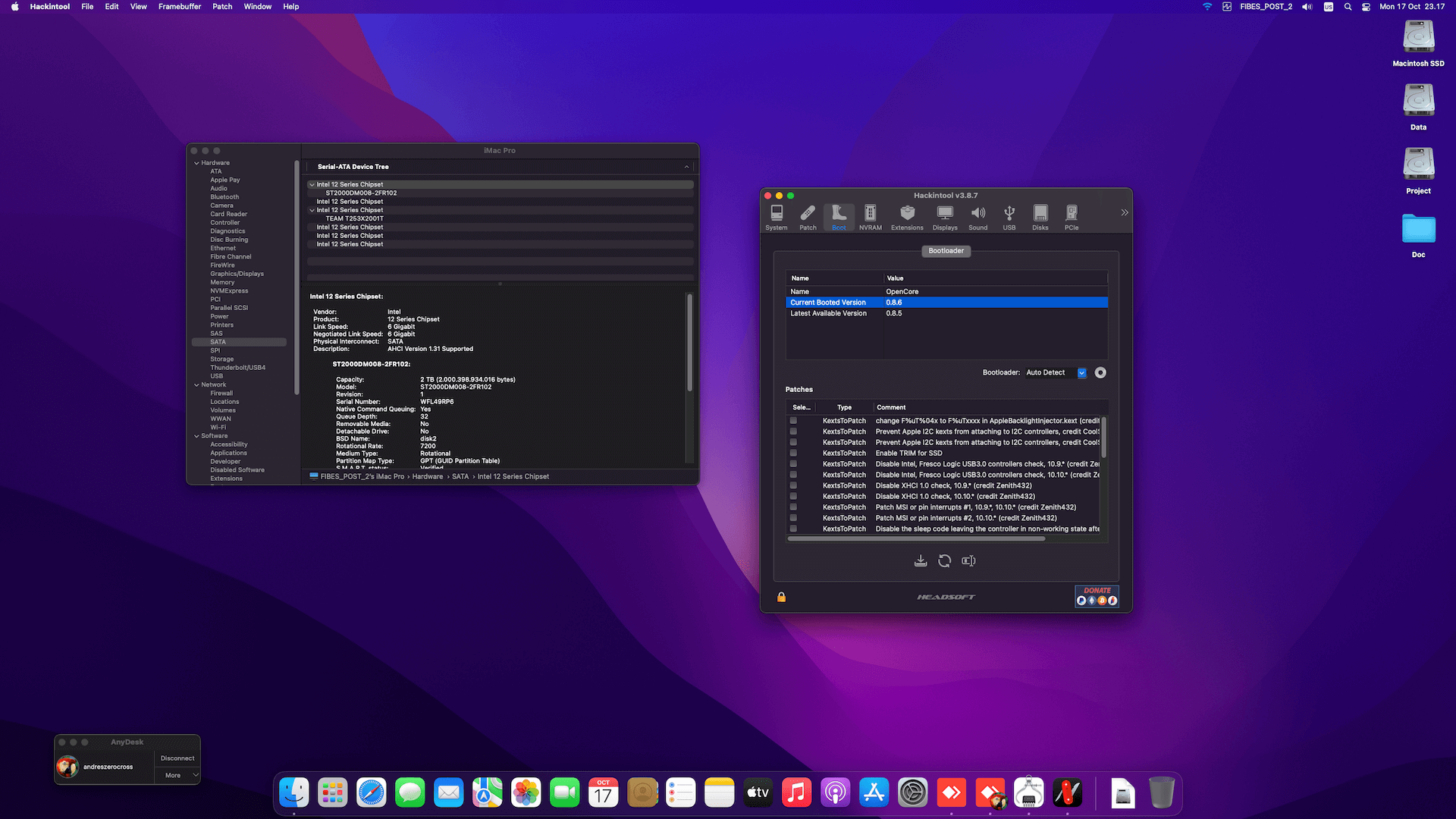Open the Patch menu in the menu bar

(222, 7)
